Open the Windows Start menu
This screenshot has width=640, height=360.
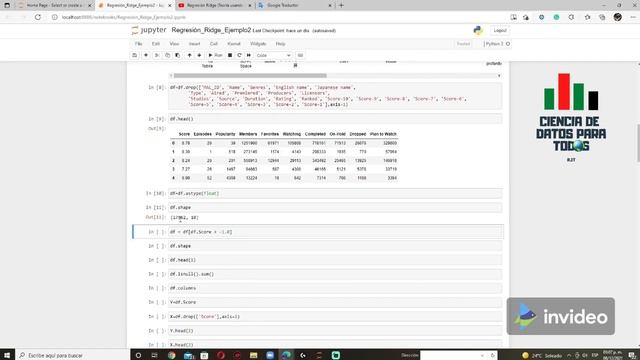[7, 355]
